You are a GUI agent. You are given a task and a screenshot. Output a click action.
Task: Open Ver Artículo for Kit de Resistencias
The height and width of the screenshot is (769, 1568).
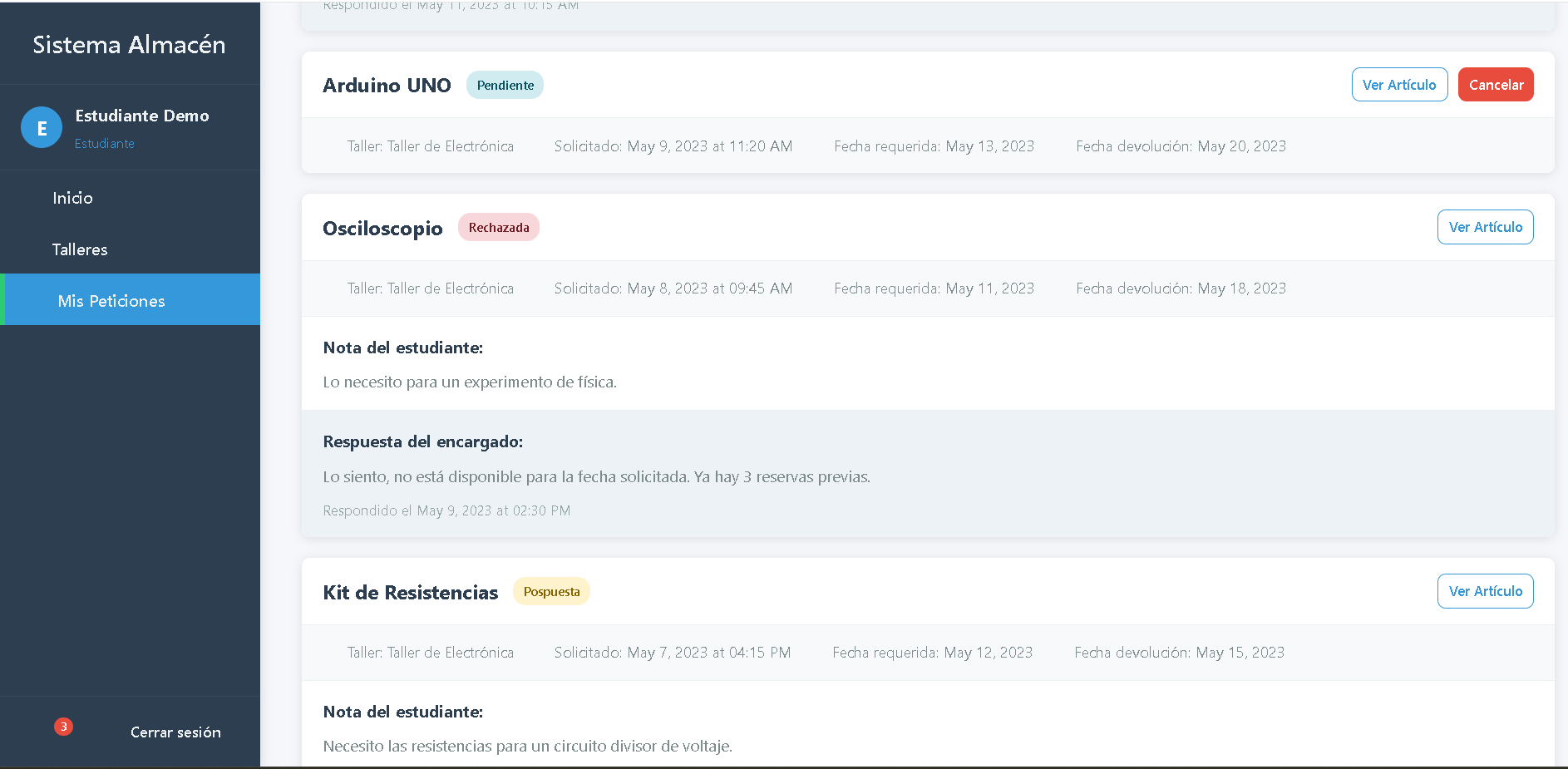[1485, 591]
